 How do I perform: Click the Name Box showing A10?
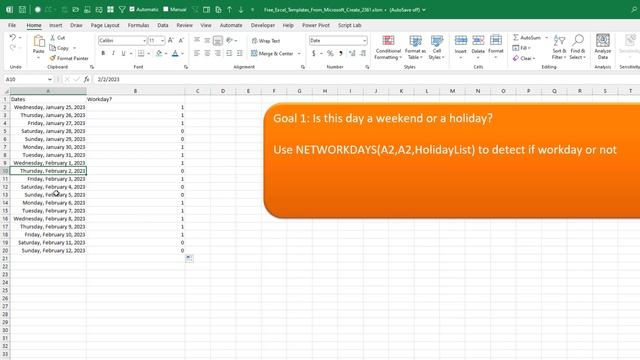pyautogui.click(x=25, y=79)
